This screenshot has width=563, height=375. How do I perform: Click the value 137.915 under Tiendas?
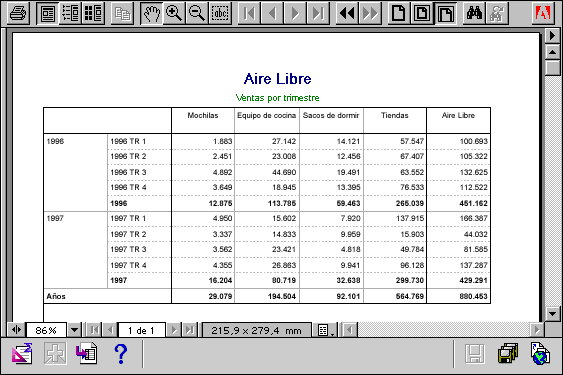point(410,218)
